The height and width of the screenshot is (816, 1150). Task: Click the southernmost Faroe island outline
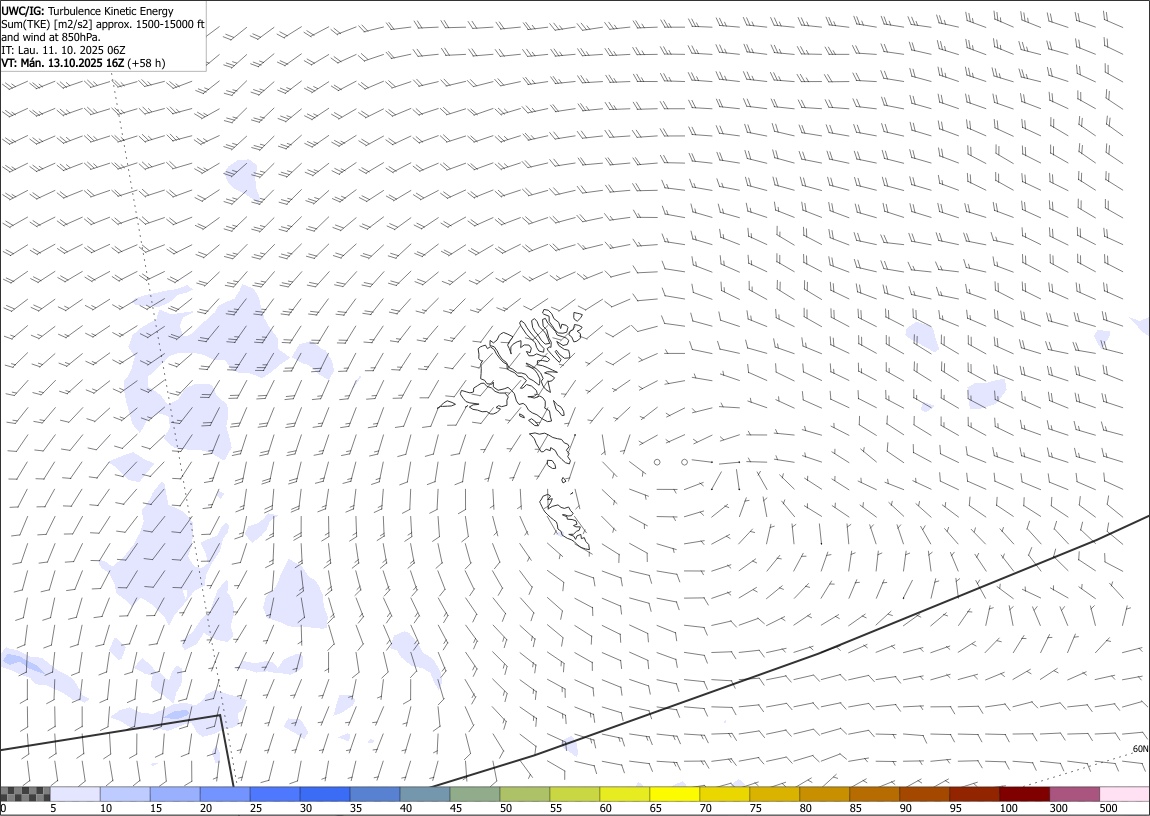(x=565, y=521)
